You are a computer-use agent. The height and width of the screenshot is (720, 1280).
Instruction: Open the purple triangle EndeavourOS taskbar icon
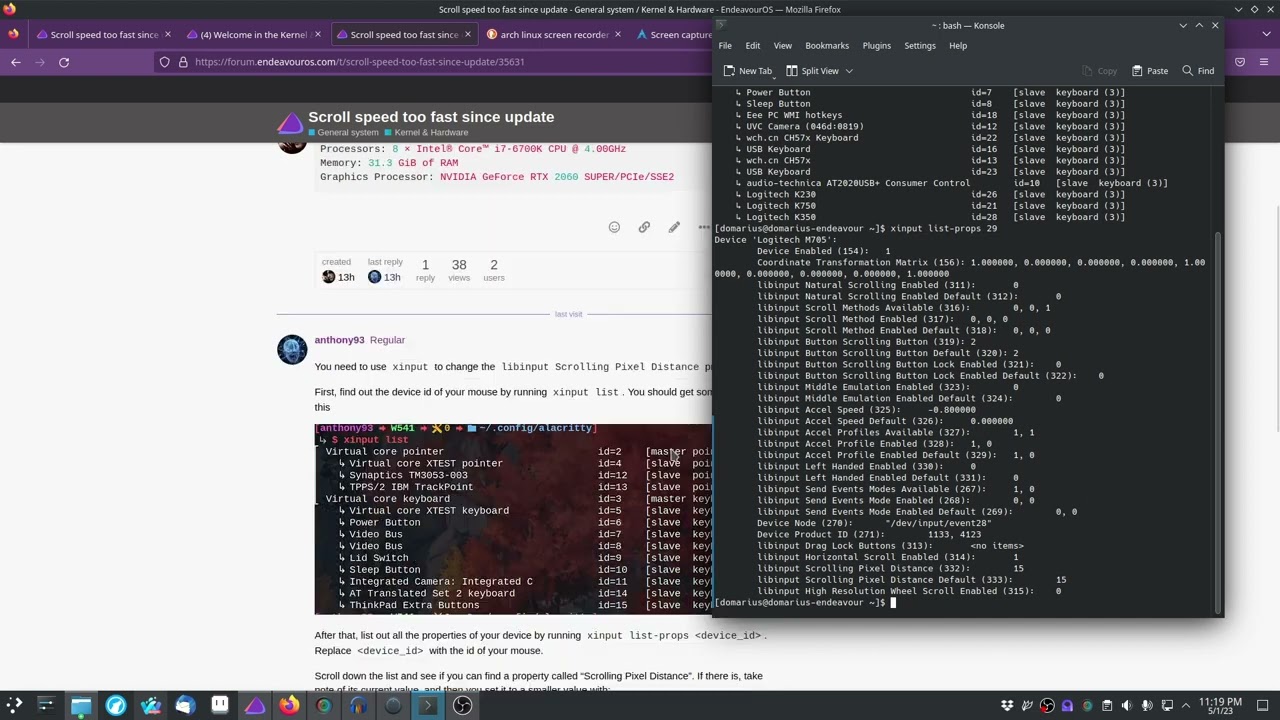tap(254, 705)
